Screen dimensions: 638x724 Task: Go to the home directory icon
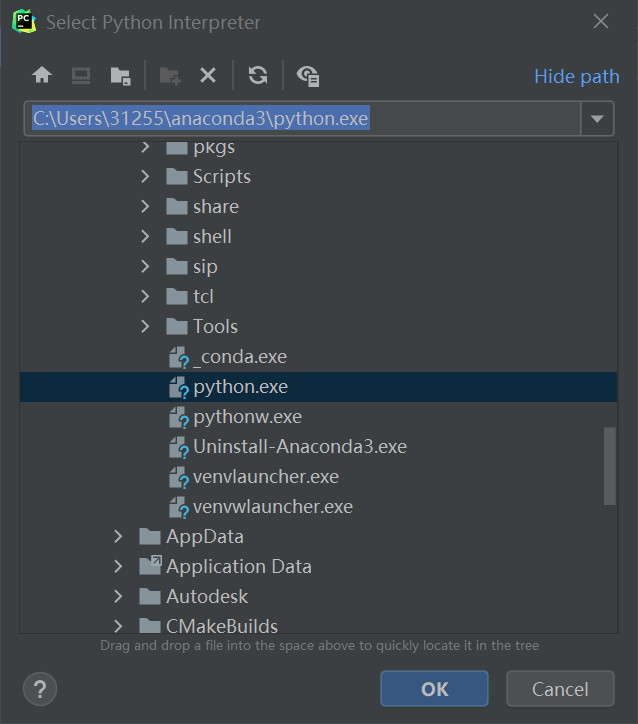click(x=42, y=75)
